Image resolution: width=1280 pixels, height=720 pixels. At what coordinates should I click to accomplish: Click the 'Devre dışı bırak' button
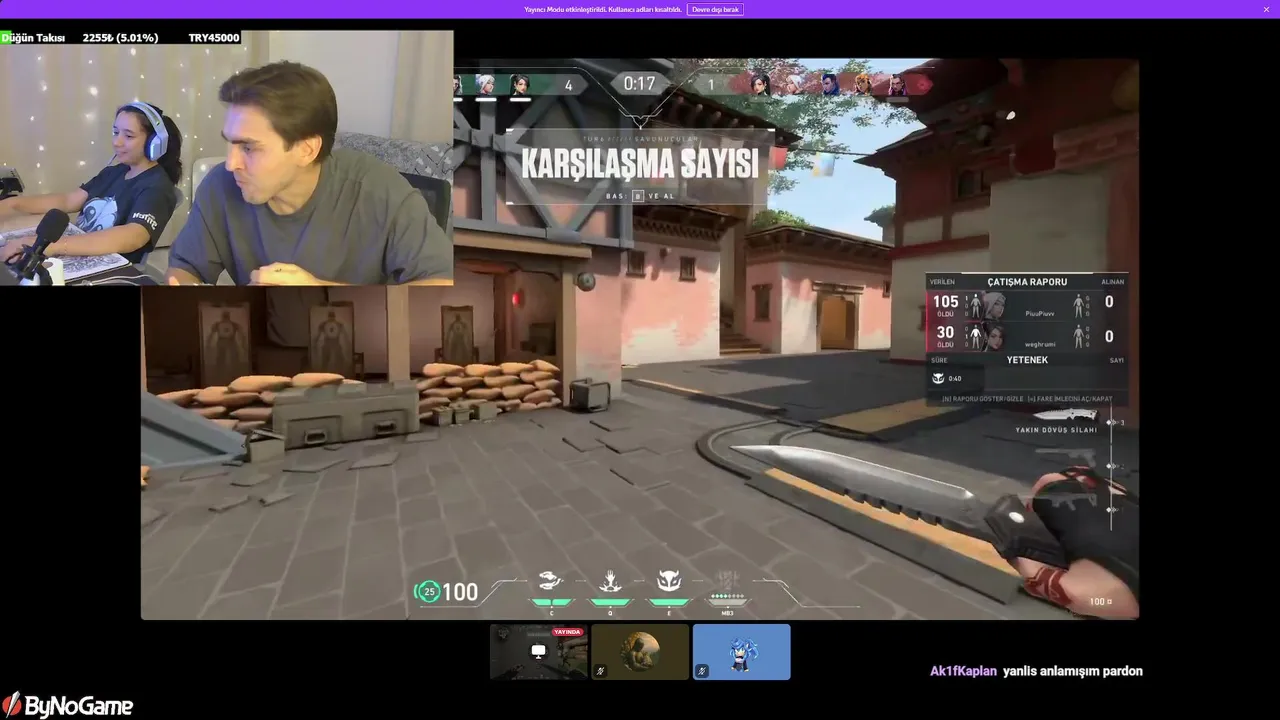click(715, 9)
